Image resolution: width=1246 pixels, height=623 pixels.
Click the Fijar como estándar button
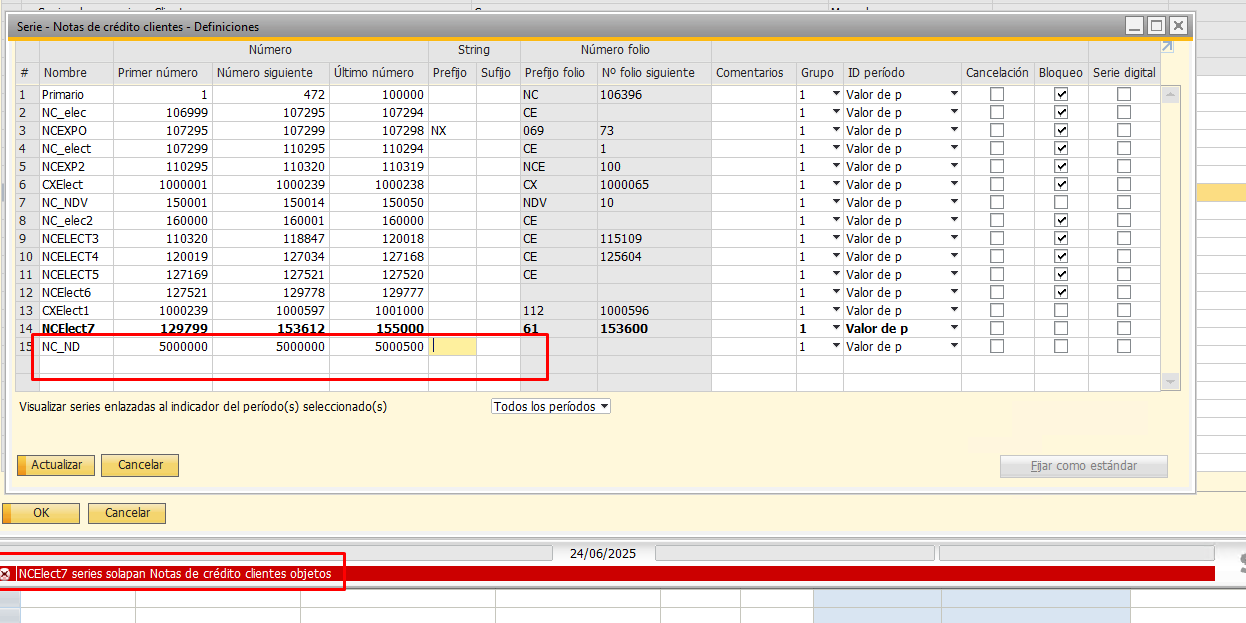coord(1083,466)
